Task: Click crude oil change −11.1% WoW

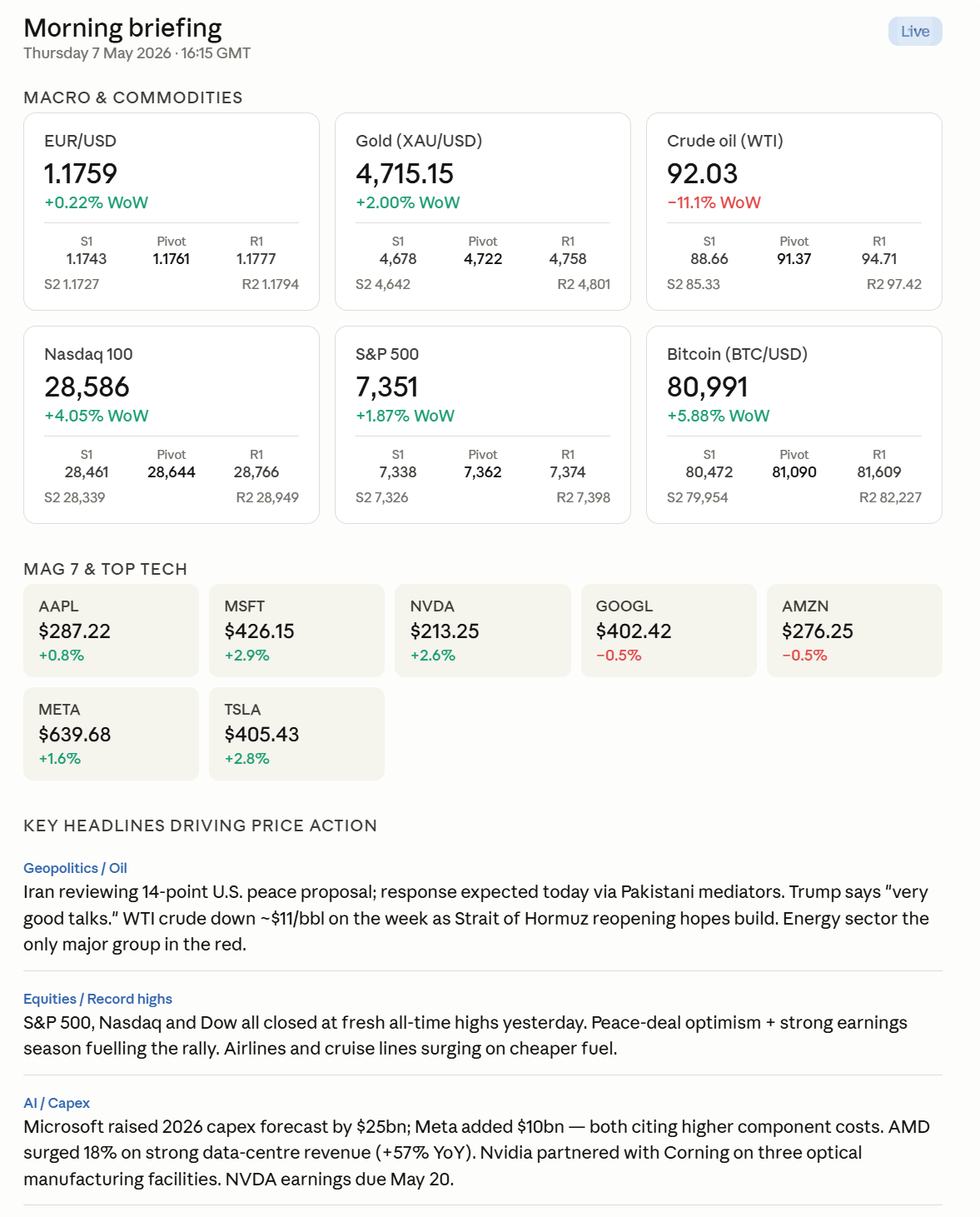Action: coord(714,202)
